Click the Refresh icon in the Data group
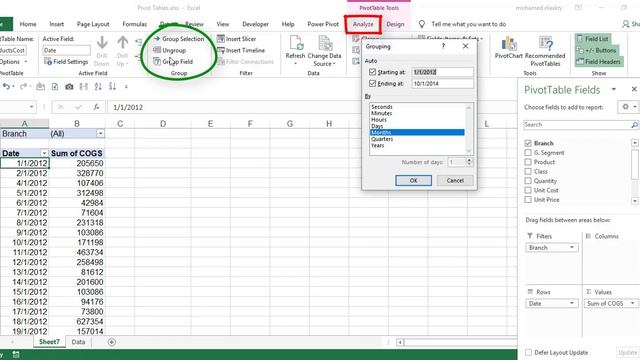 tap(296, 43)
